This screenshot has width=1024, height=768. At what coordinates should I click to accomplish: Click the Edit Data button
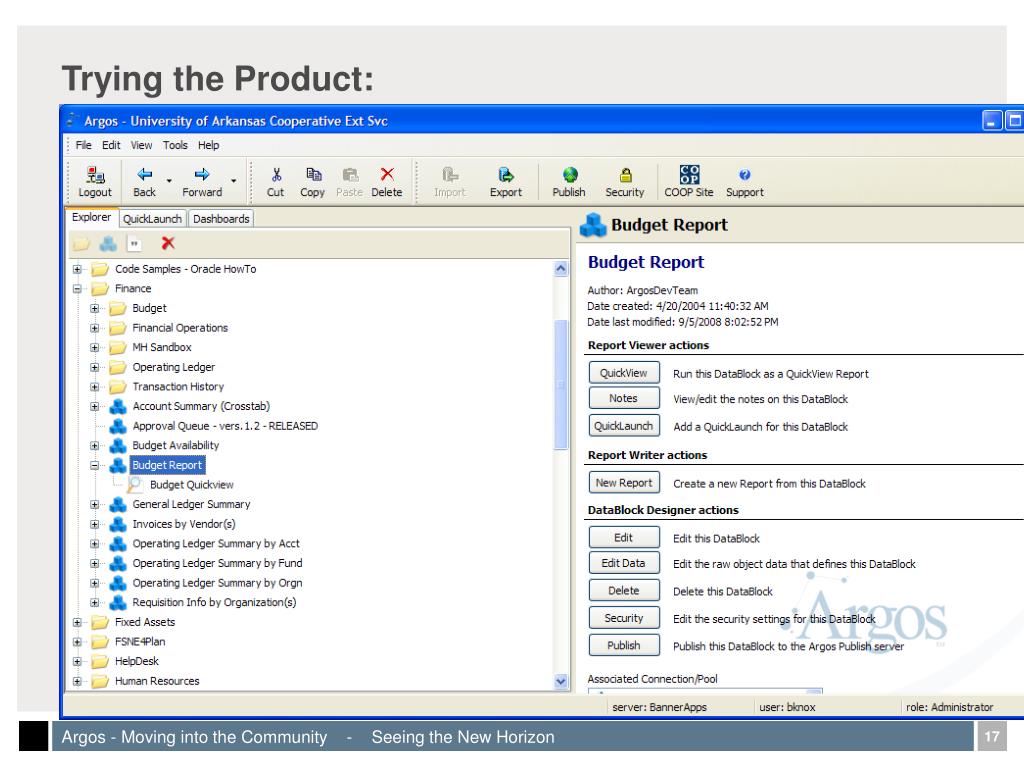pyautogui.click(x=624, y=563)
